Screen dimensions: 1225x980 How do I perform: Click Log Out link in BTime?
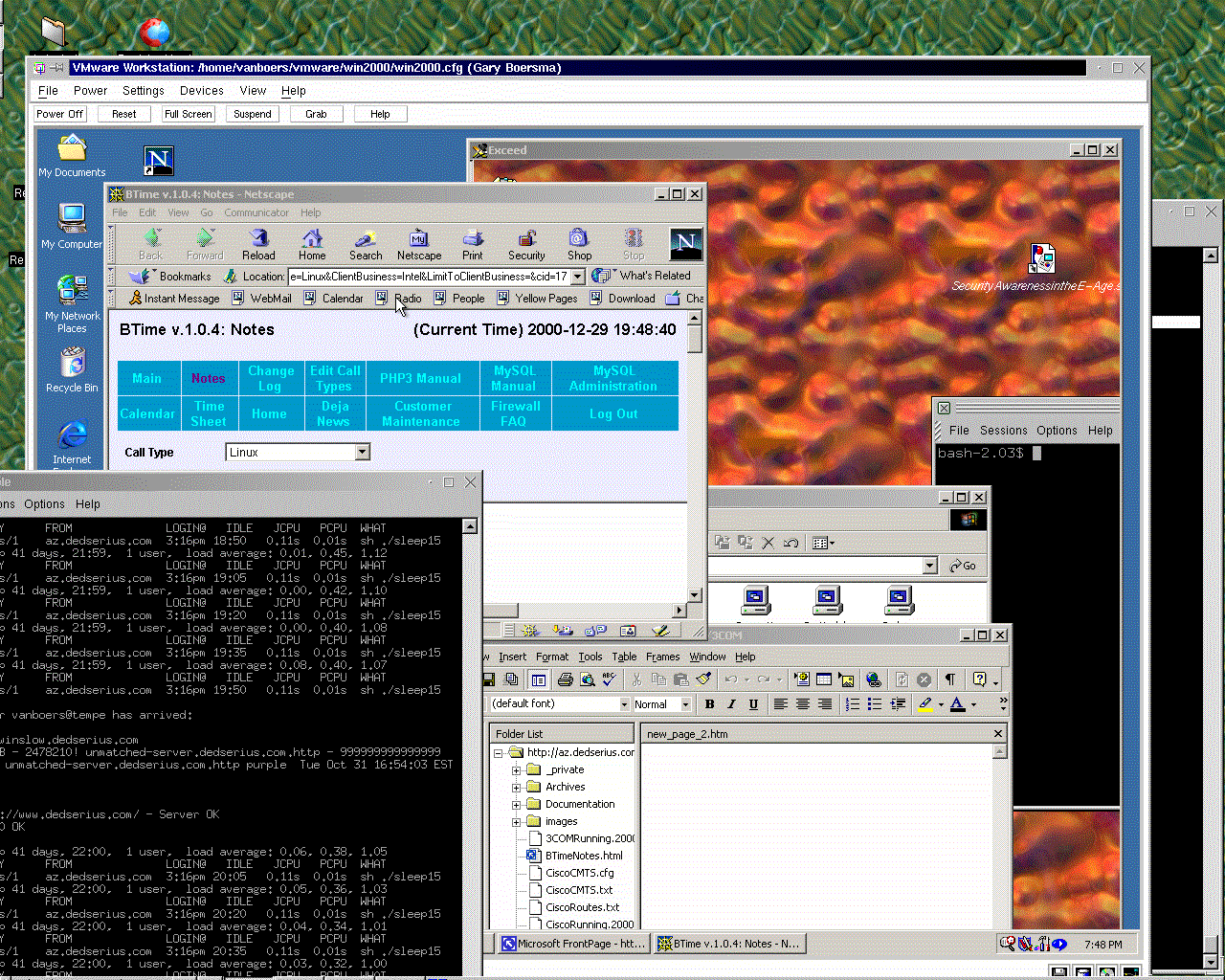coord(613,413)
